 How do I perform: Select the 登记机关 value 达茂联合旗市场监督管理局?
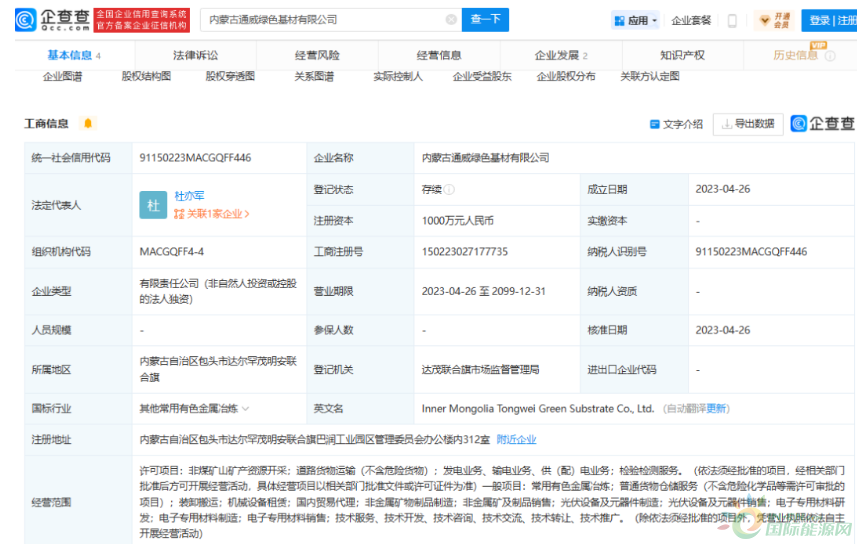480,370
